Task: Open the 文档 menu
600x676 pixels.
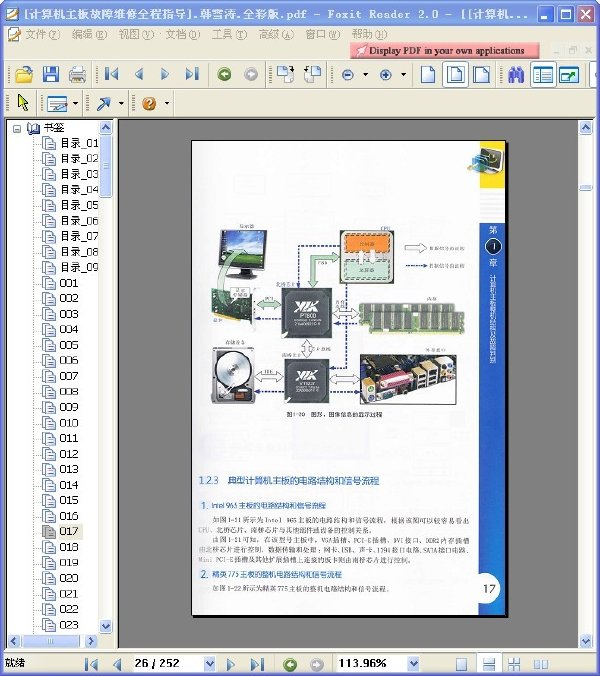Action: tap(183, 34)
